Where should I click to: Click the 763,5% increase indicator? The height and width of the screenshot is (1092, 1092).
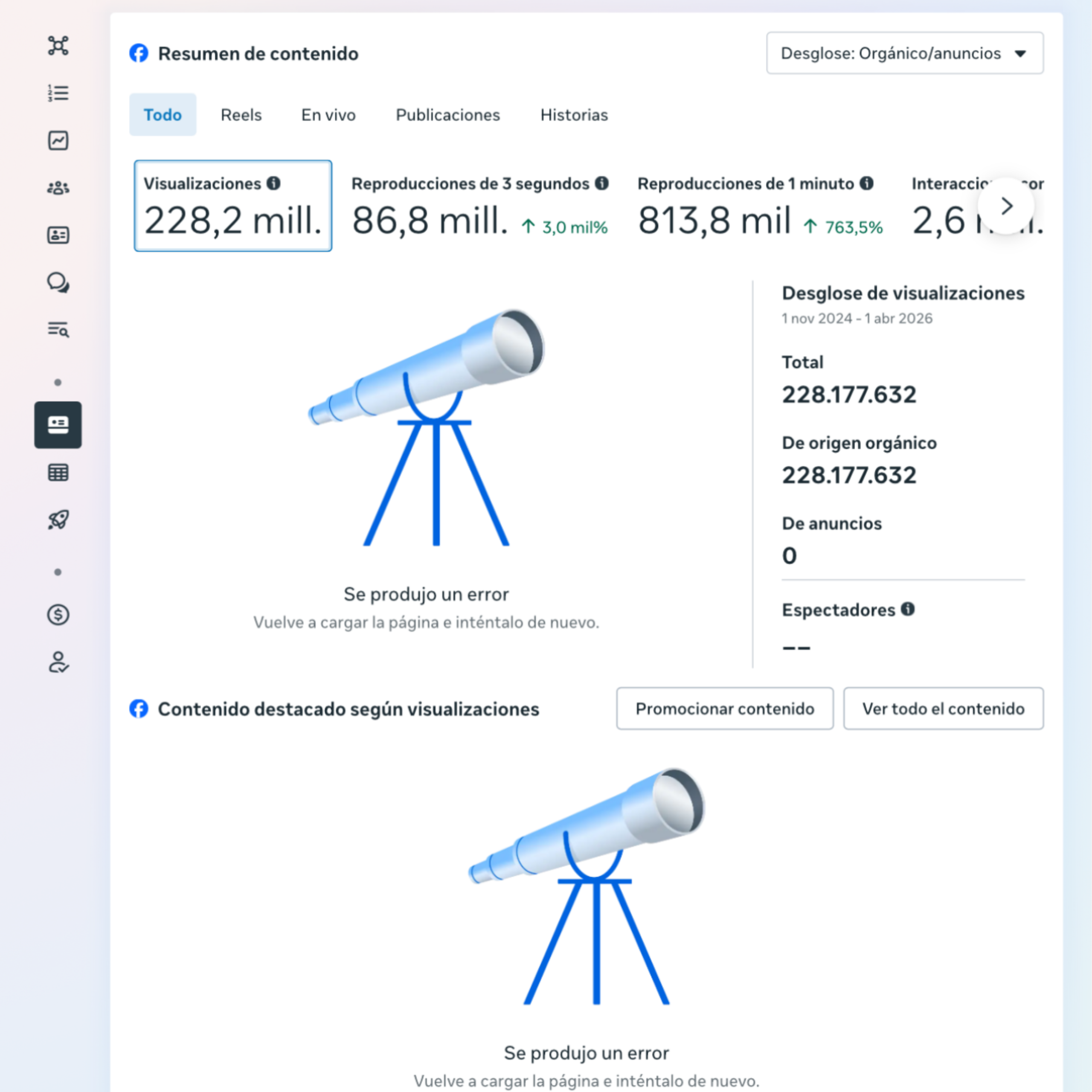(843, 227)
